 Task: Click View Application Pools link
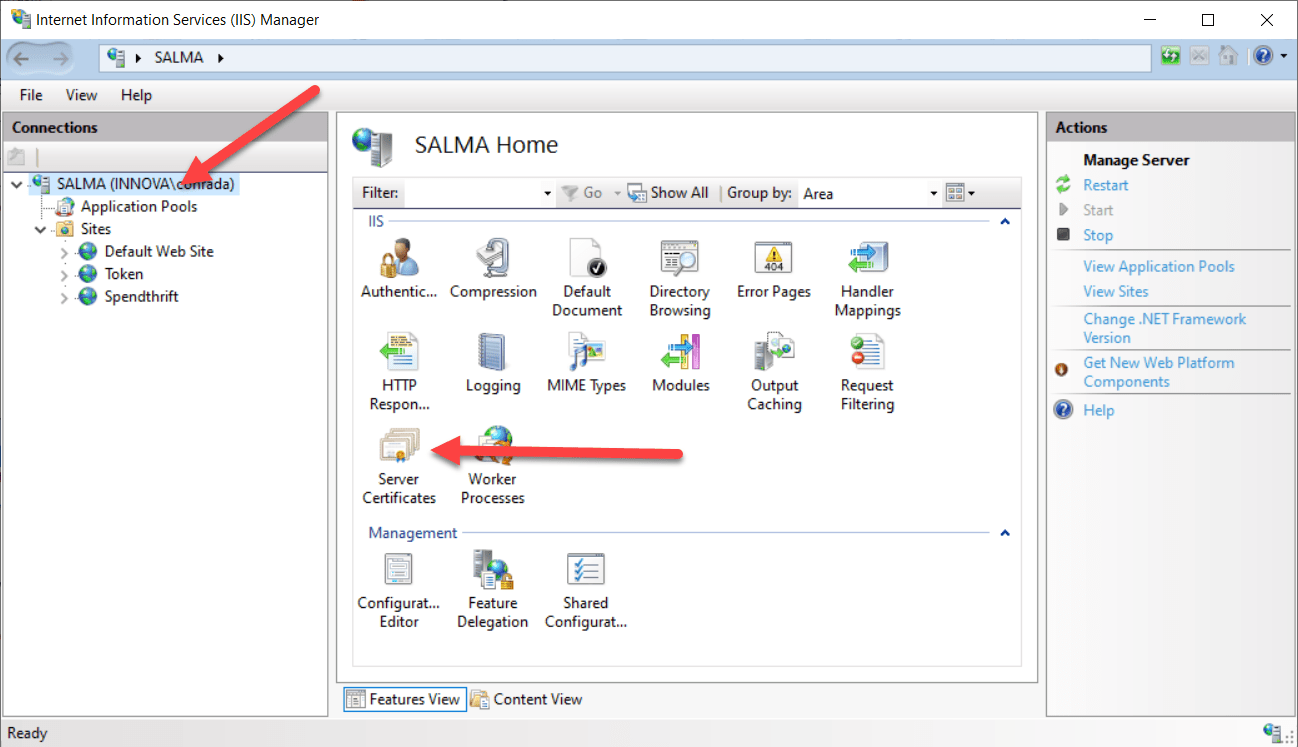point(1158,266)
